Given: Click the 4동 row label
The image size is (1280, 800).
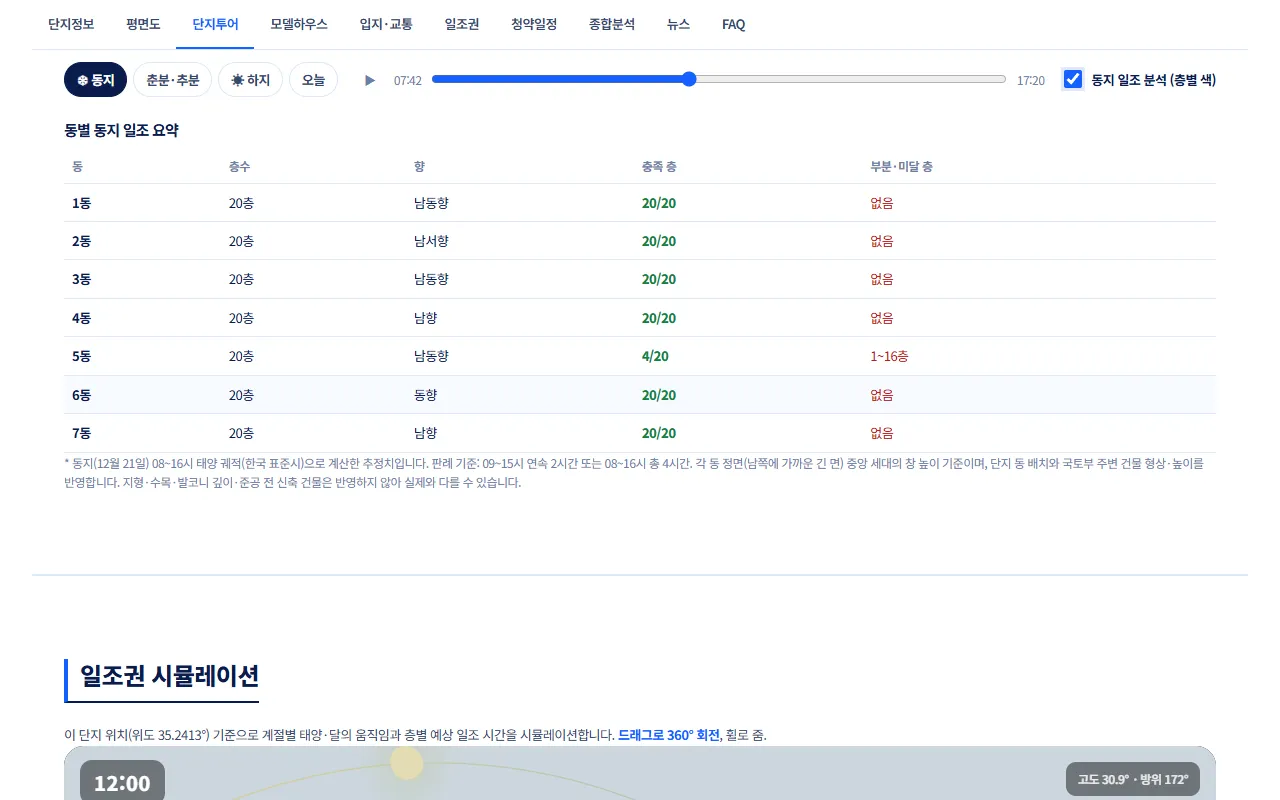Looking at the screenshot, I should (81, 318).
